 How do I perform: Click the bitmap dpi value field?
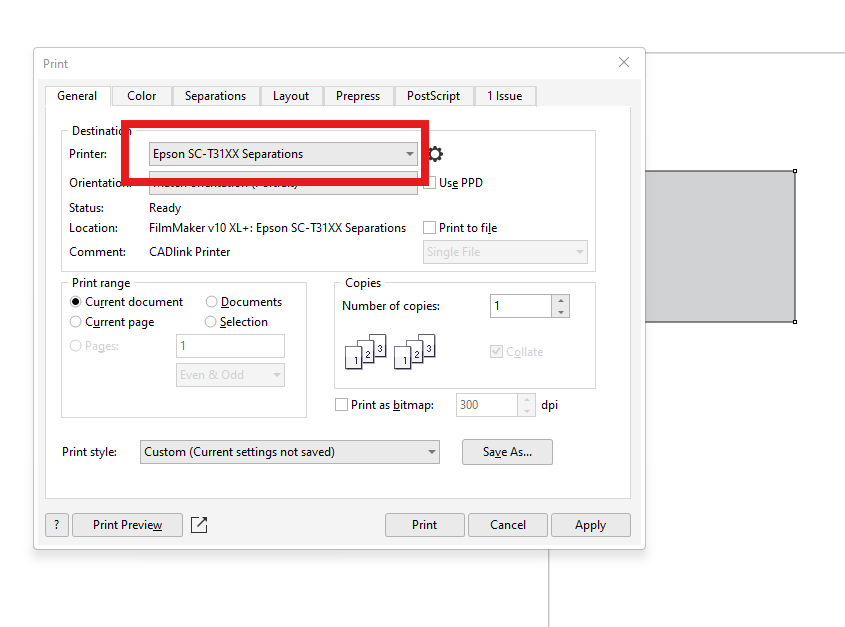point(487,405)
